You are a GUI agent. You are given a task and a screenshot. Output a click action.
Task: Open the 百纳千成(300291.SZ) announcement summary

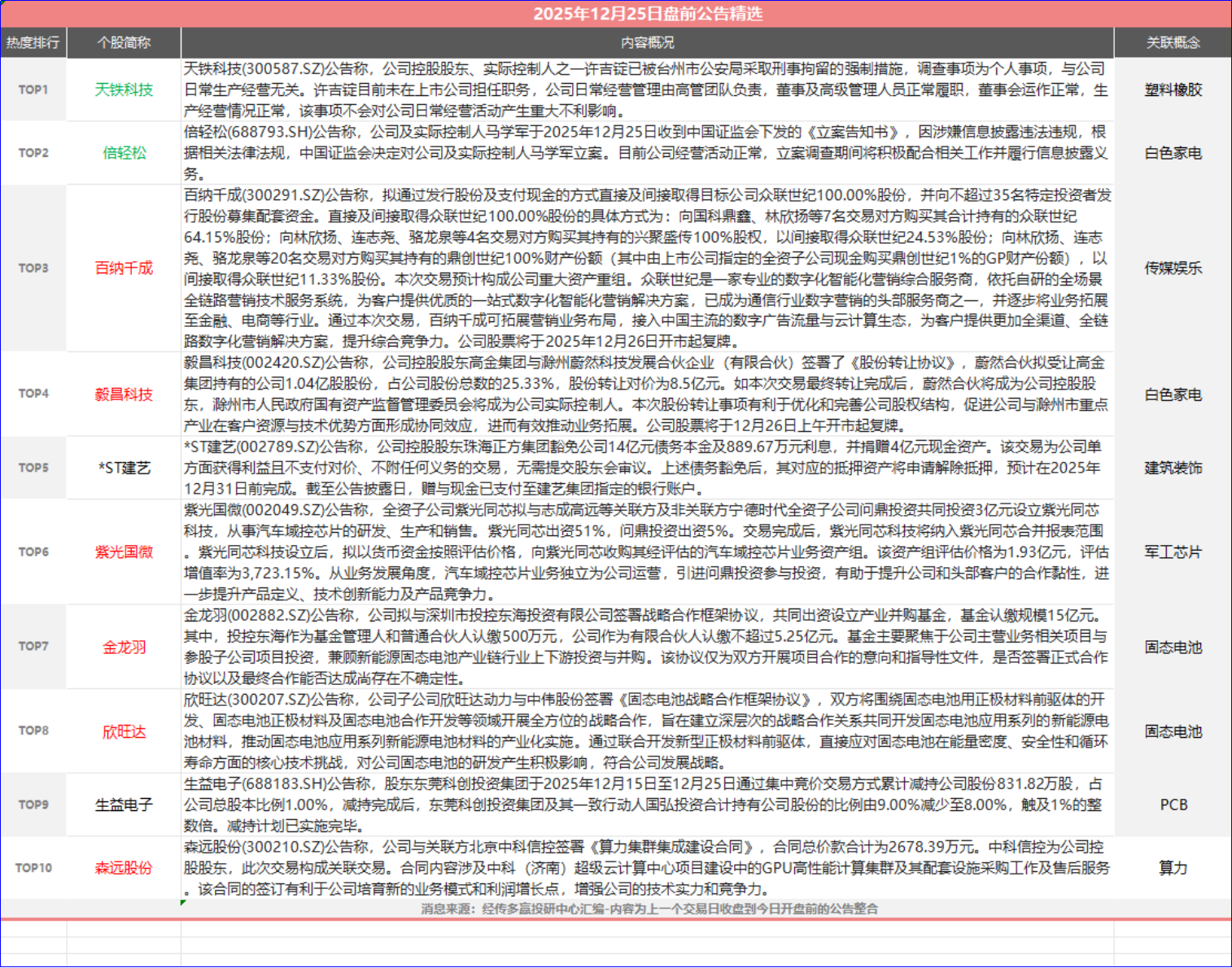647,268
